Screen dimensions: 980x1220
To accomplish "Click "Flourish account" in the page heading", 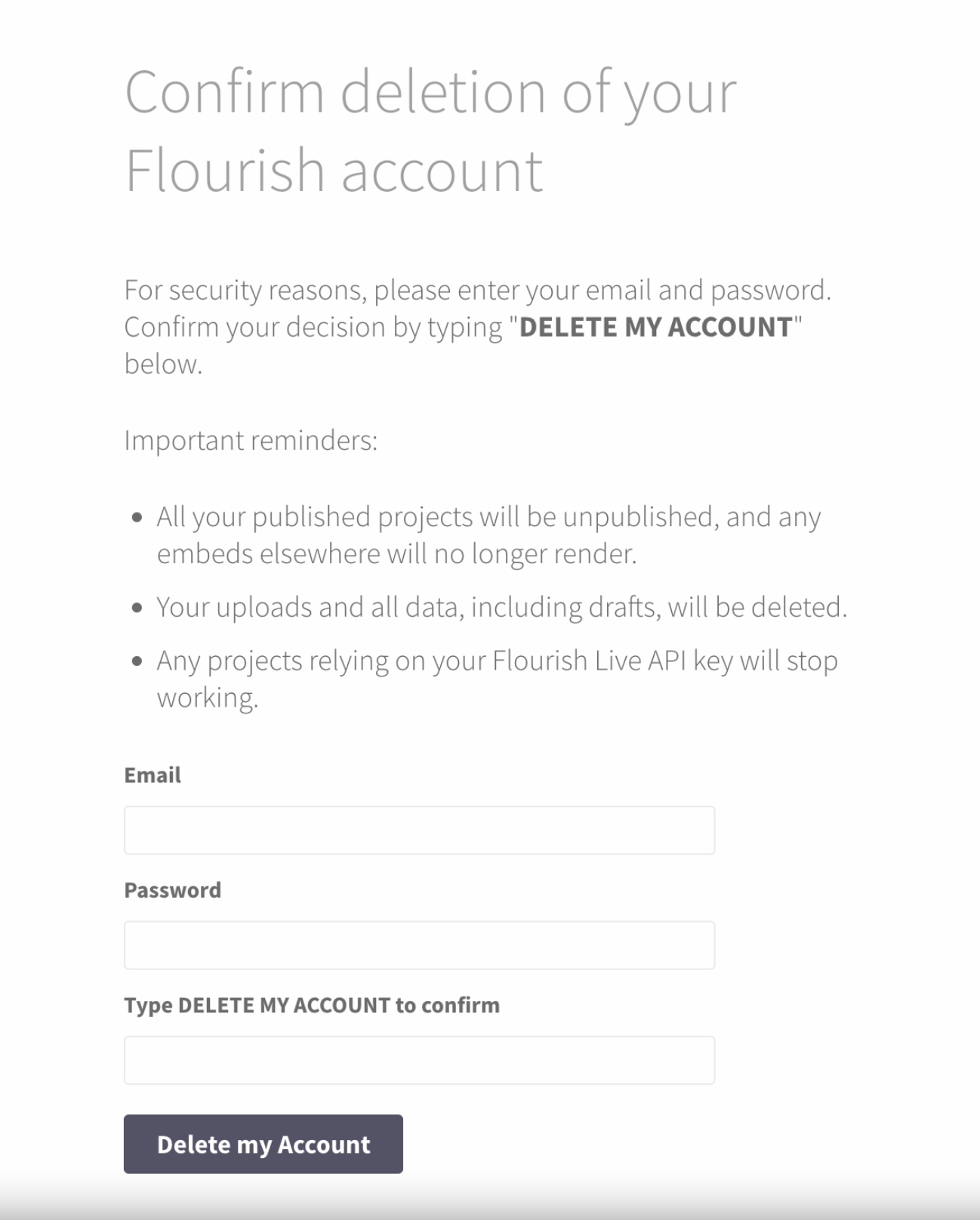I will tap(334, 171).
